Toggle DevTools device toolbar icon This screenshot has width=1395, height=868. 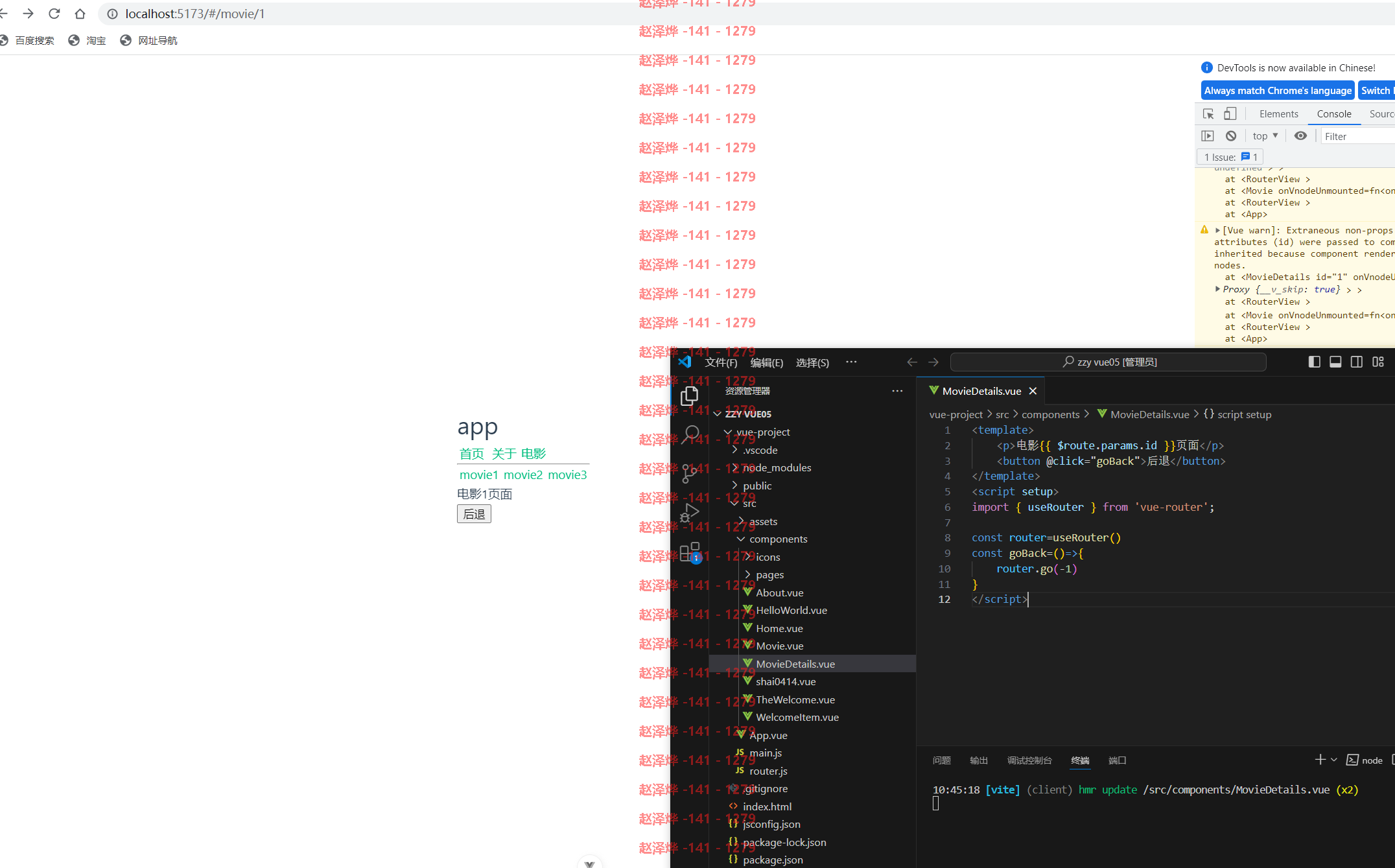click(x=1230, y=114)
